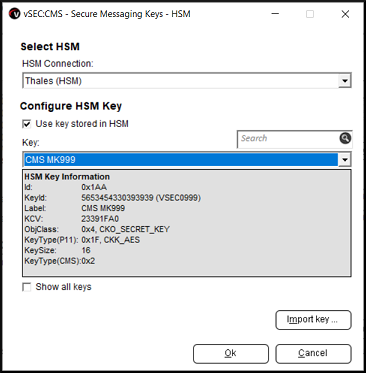
Task: Click the KeyType(P11) value 0x1F, CKK_AES
Action: pyautogui.click(x=111, y=240)
